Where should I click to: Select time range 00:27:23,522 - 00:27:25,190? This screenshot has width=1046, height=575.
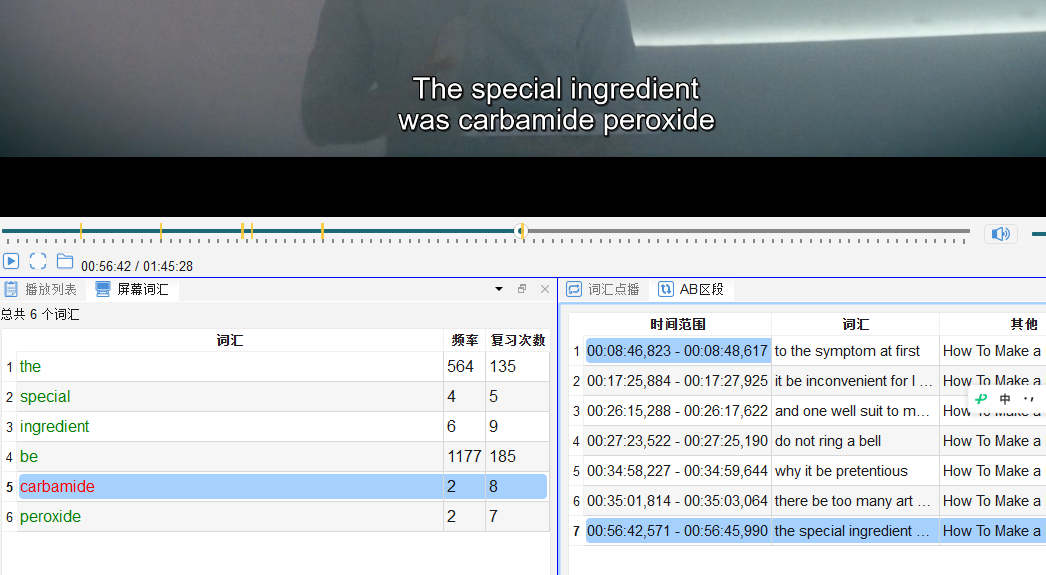[x=677, y=441]
